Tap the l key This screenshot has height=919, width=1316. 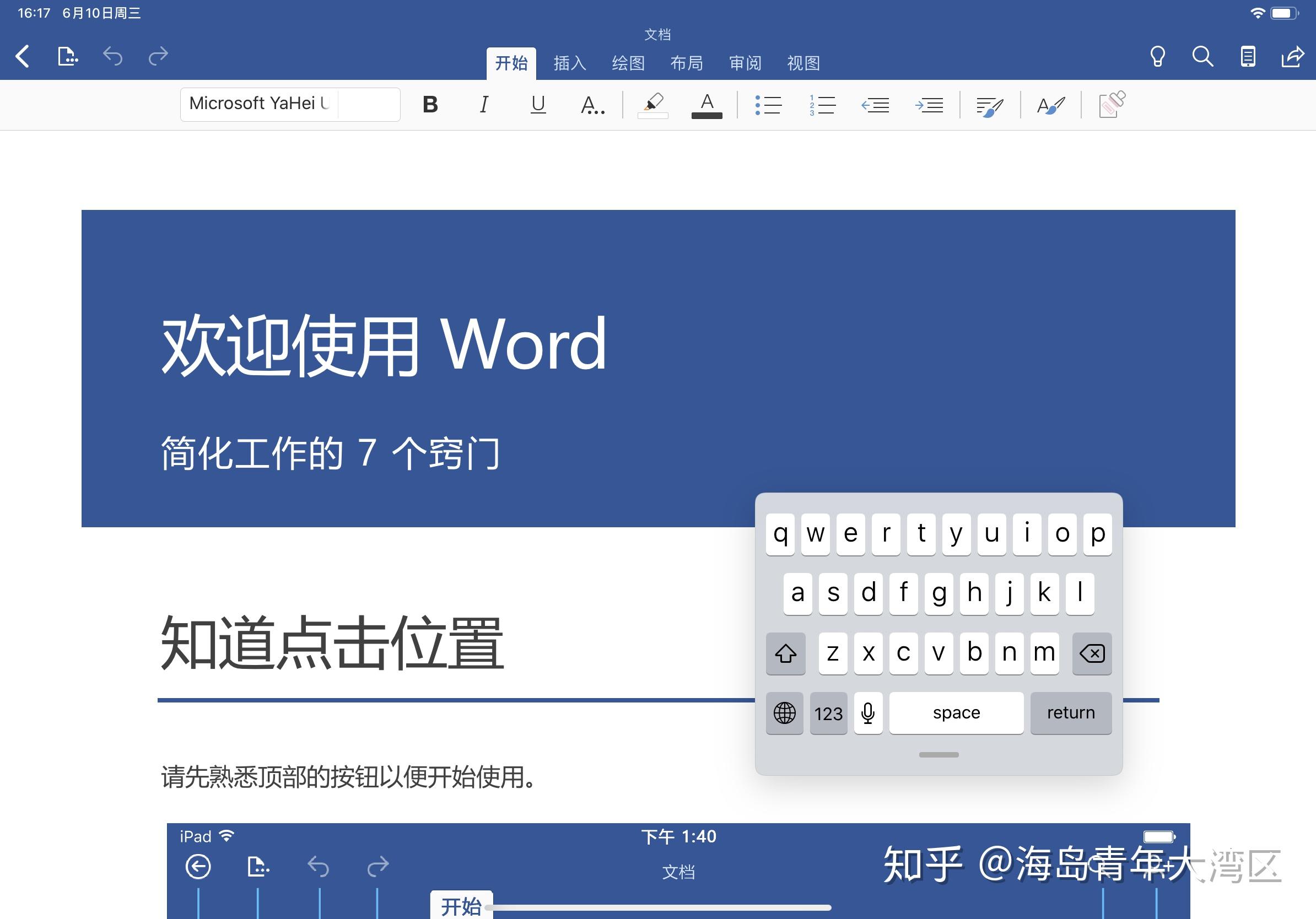pos(1080,593)
